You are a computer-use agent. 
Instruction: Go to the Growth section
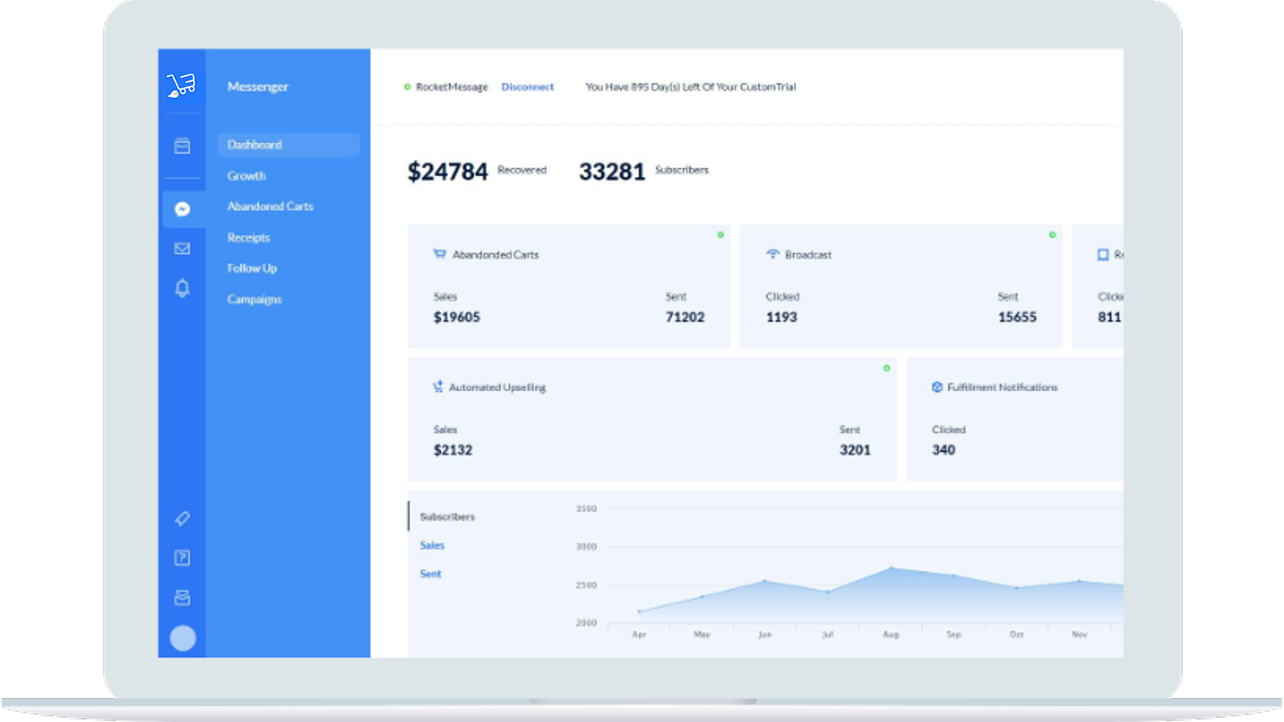pos(246,176)
